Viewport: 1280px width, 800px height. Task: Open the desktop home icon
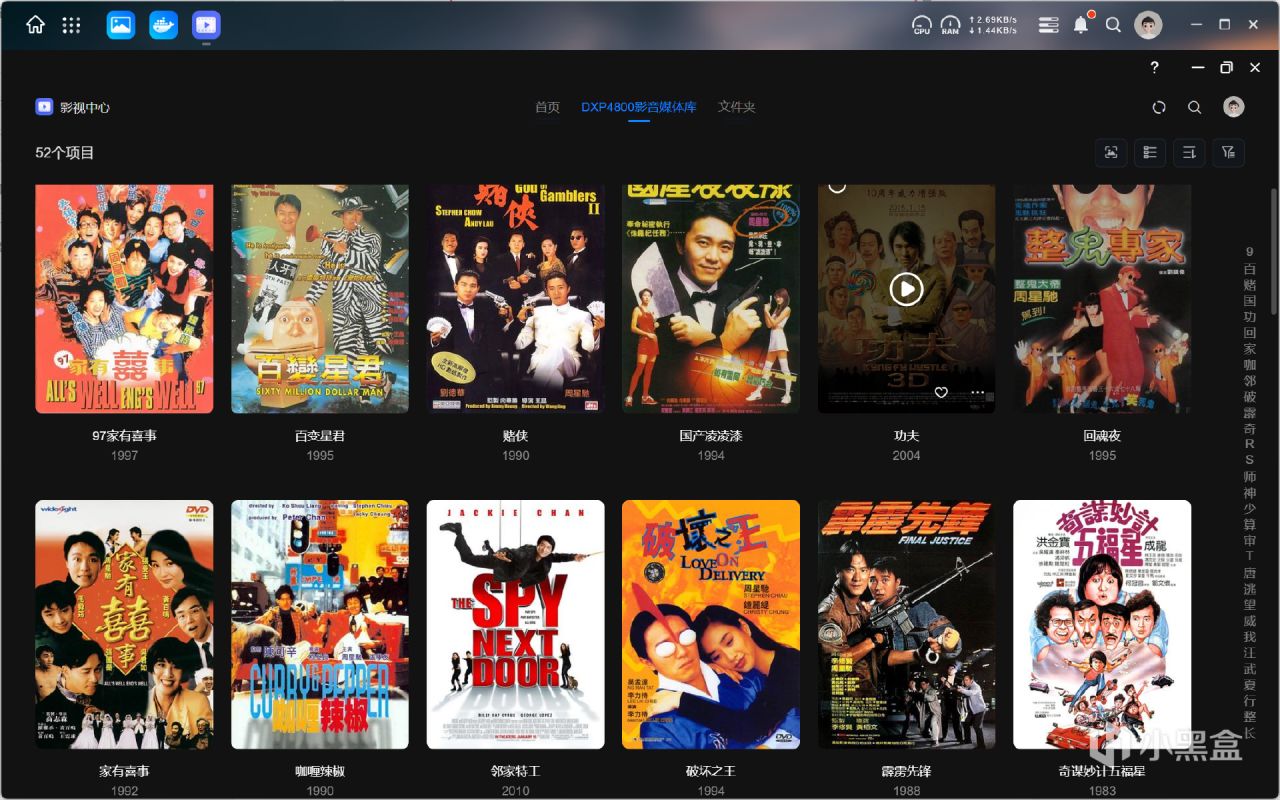pos(35,25)
